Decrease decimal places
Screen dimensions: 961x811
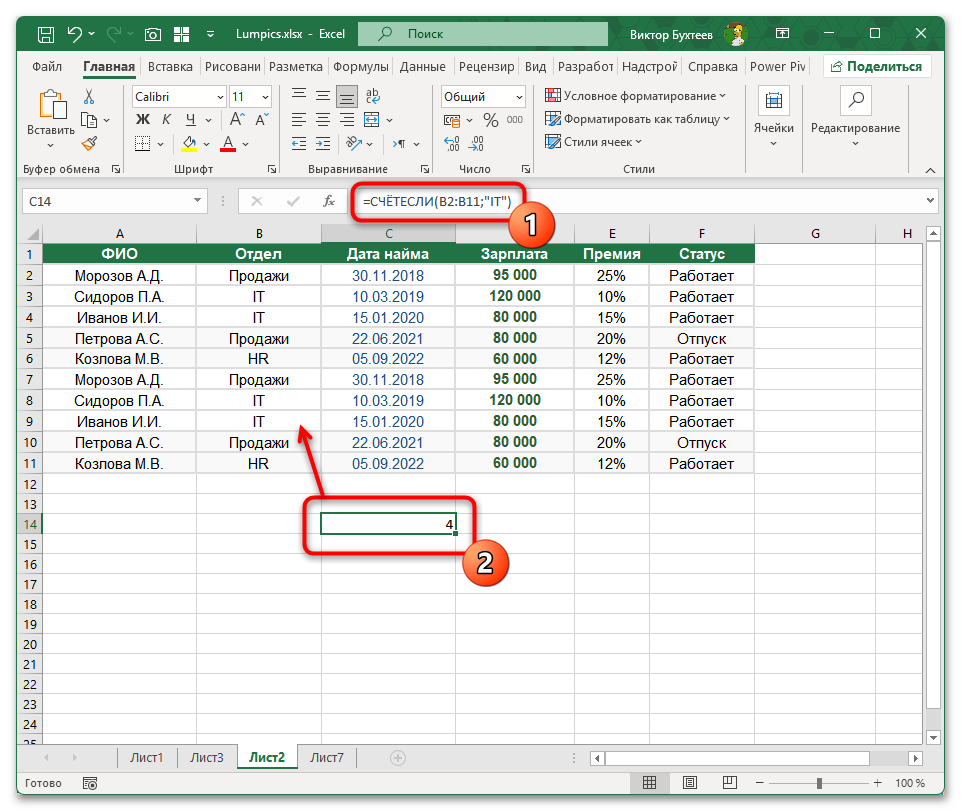(x=476, y=144)
